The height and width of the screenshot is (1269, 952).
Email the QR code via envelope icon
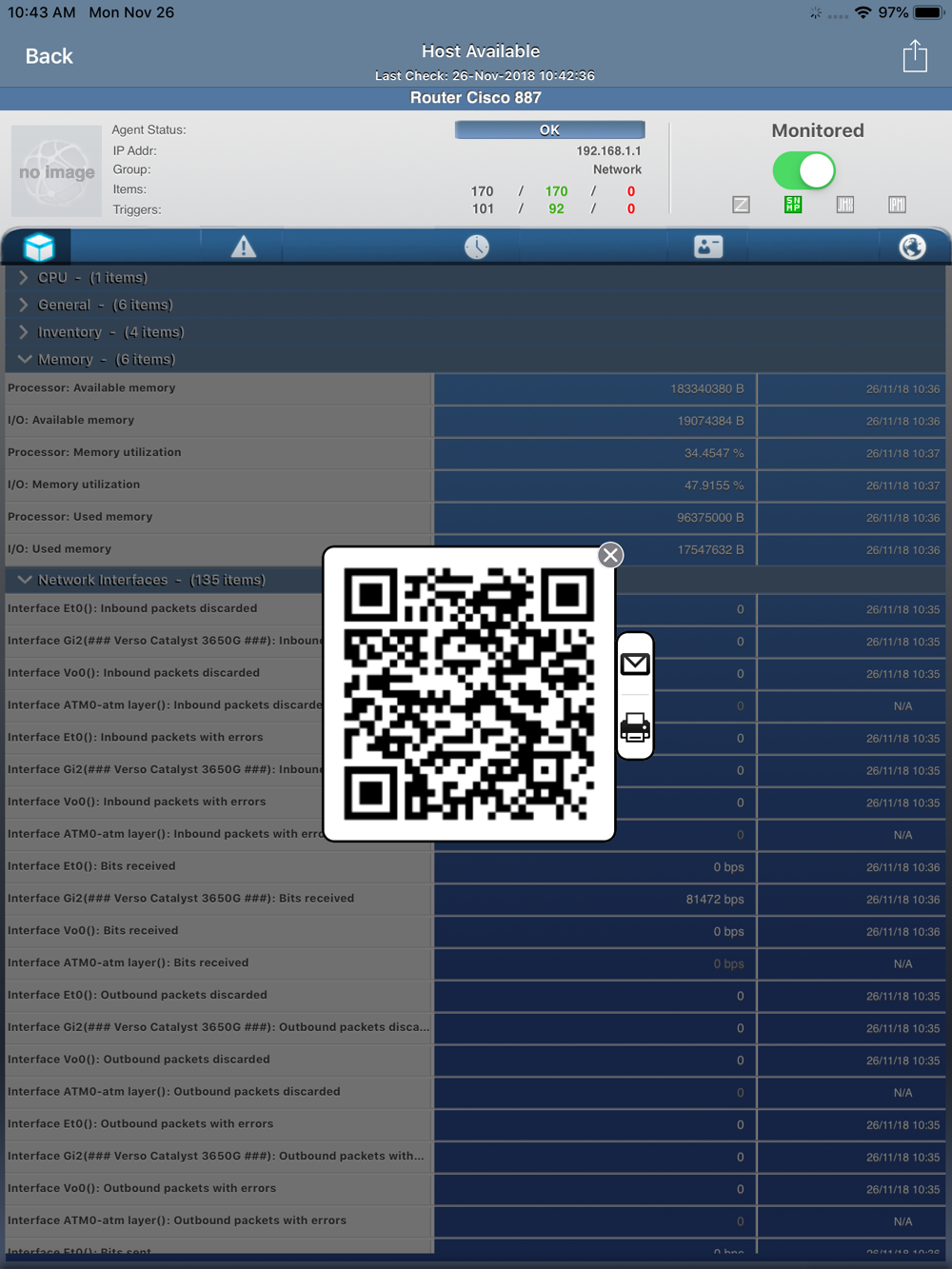tap(635, 664)
